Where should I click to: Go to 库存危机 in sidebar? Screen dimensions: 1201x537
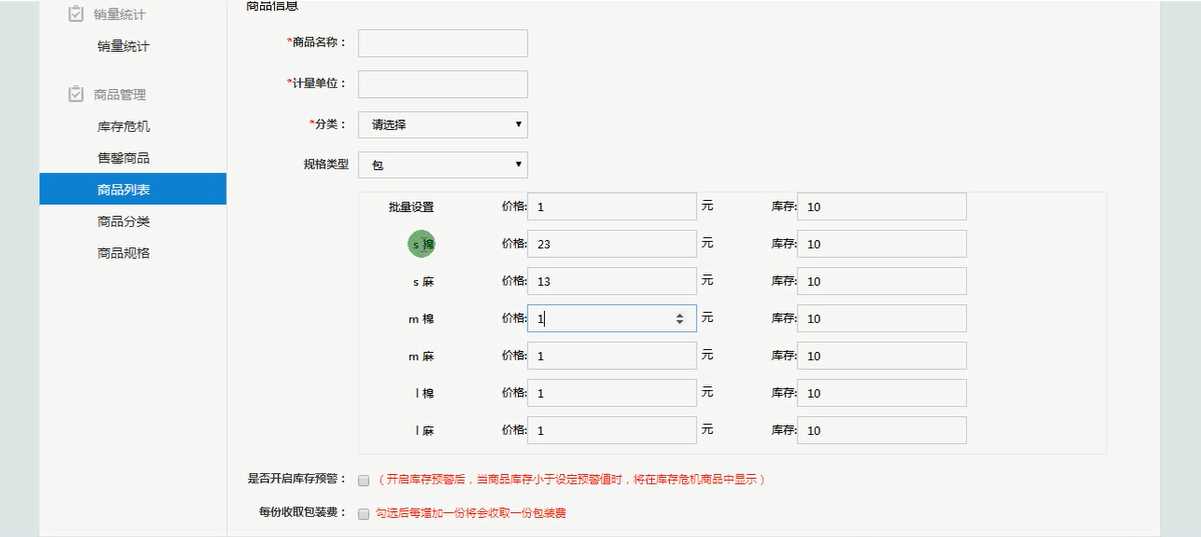[x=123, y=126]
